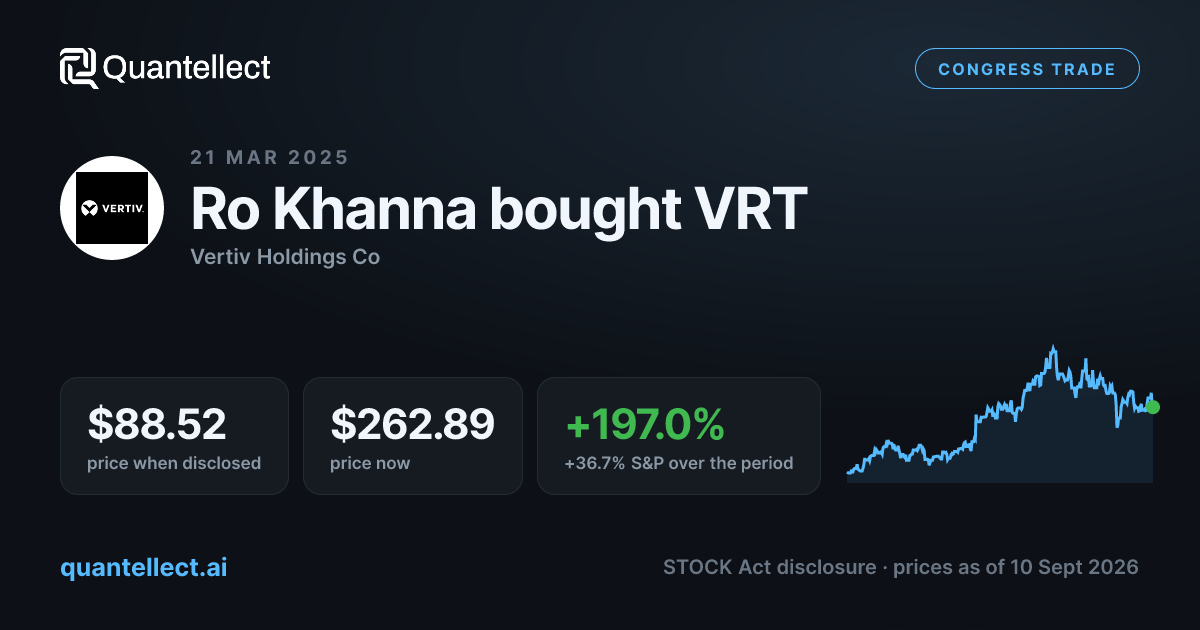Viewport: 1200px width, 630px height.
Task: Click the 'price now' caption
Action: coord(370,463)
